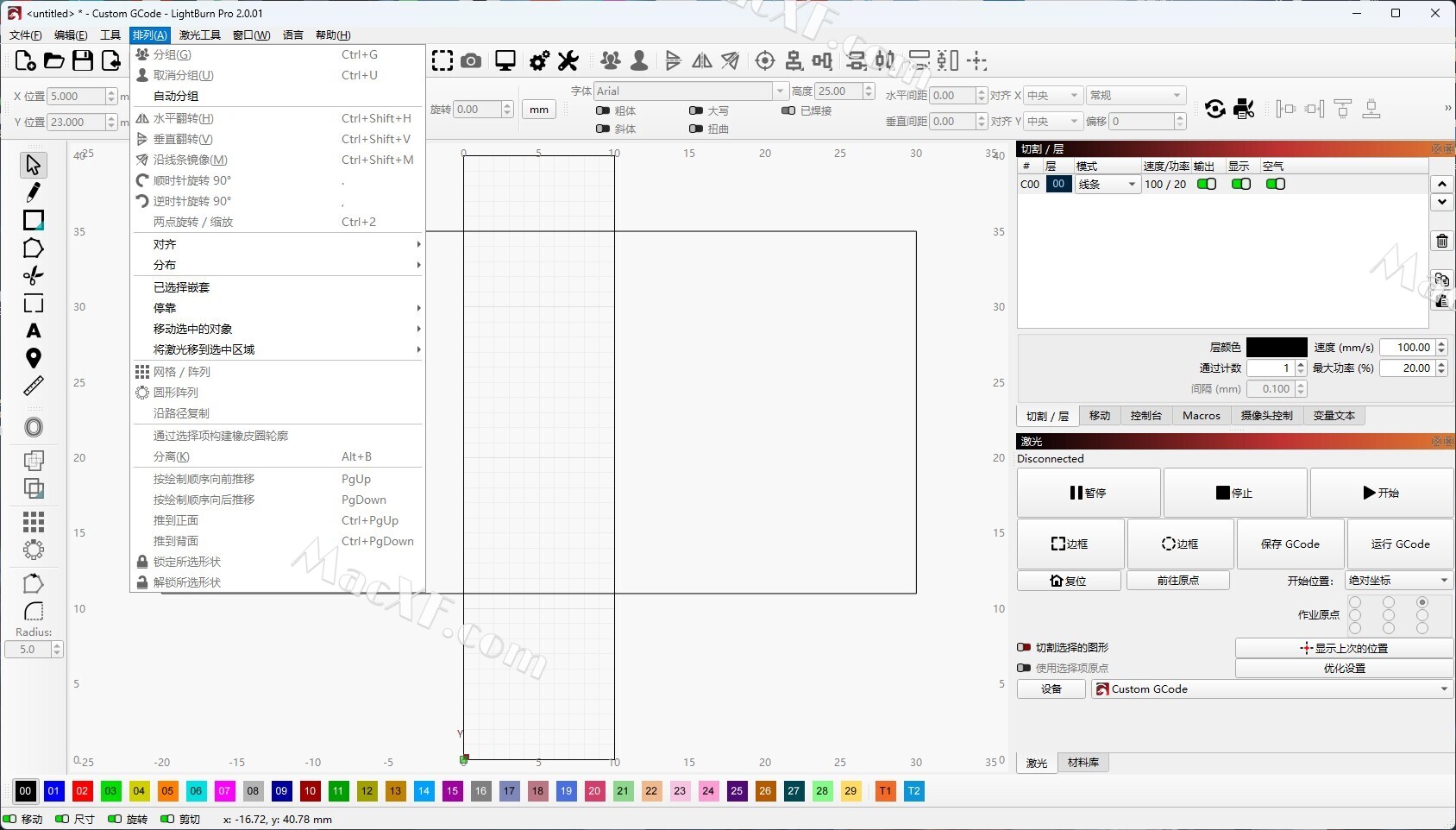Choose the rectangle drawing tool
Screen dimensions: 1456x830
[x=34, y=220]
